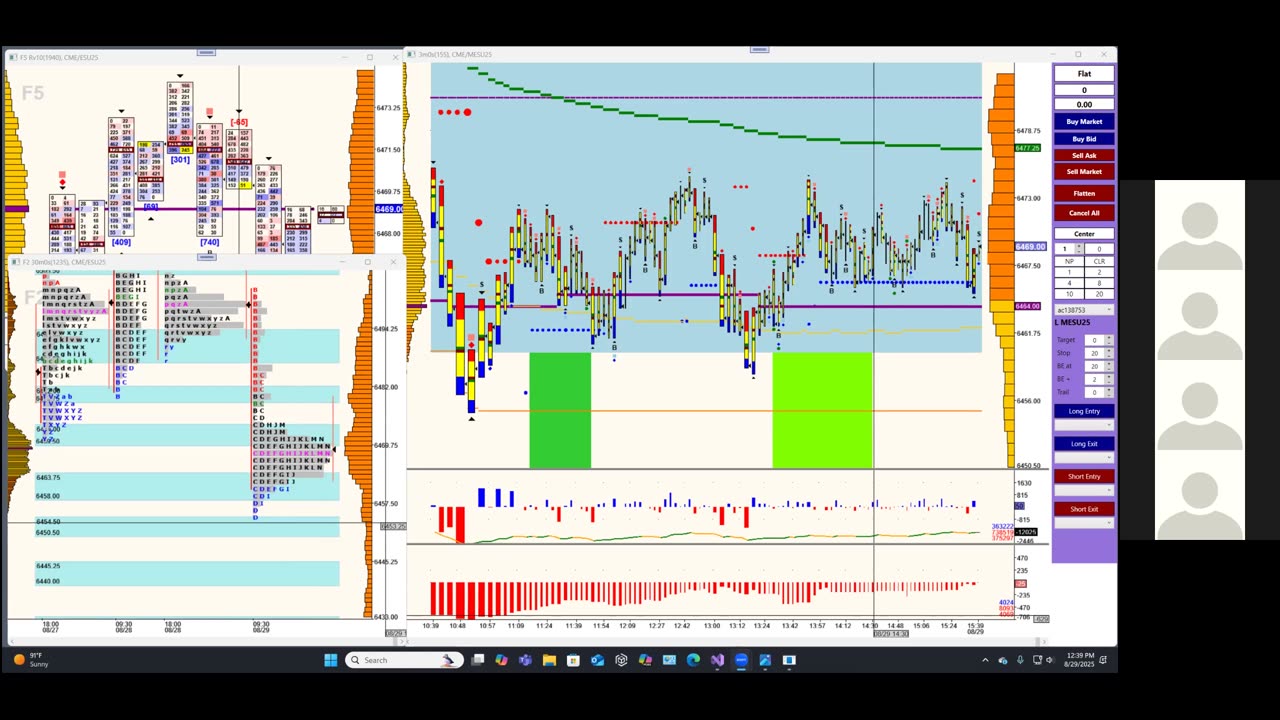Click the 6469.00 price label on 3m chart
This screenshot has height=720, width=1280.
point(1030,246)
